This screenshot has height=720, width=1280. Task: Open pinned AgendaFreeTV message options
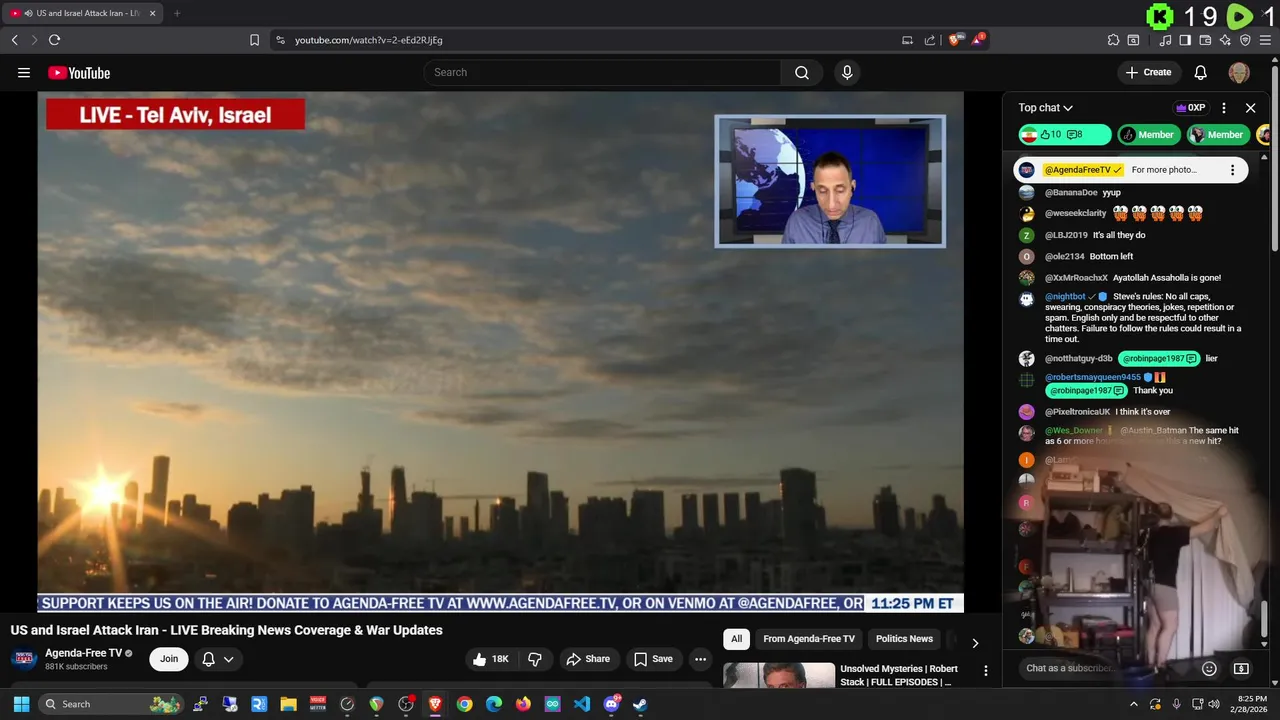[x=1232, y=170]
